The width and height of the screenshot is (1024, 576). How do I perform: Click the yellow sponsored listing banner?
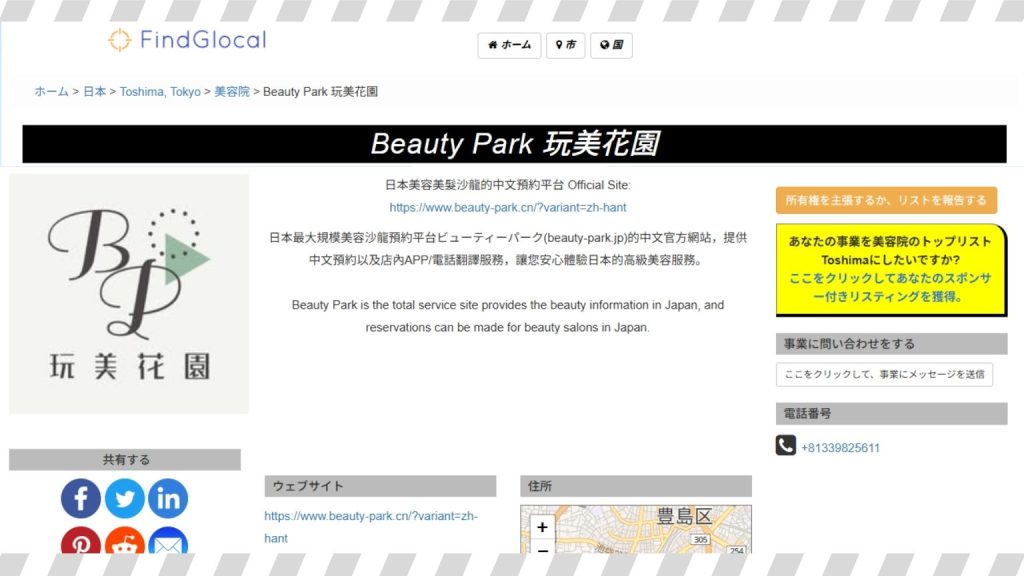(x=891, y=269)
